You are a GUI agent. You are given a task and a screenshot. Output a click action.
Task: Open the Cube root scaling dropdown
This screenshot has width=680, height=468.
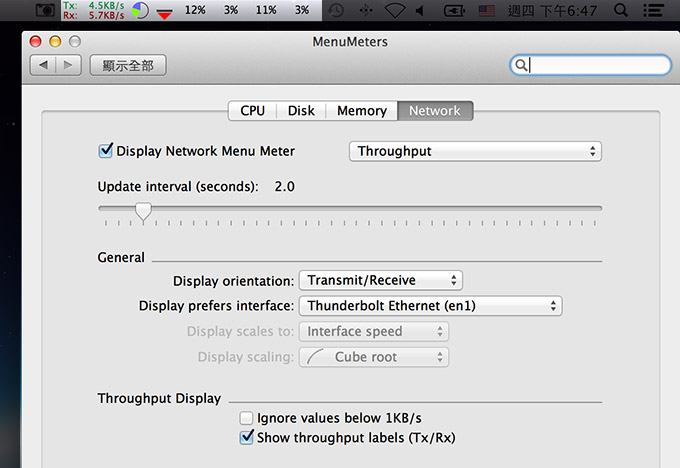tap(374, 357)
